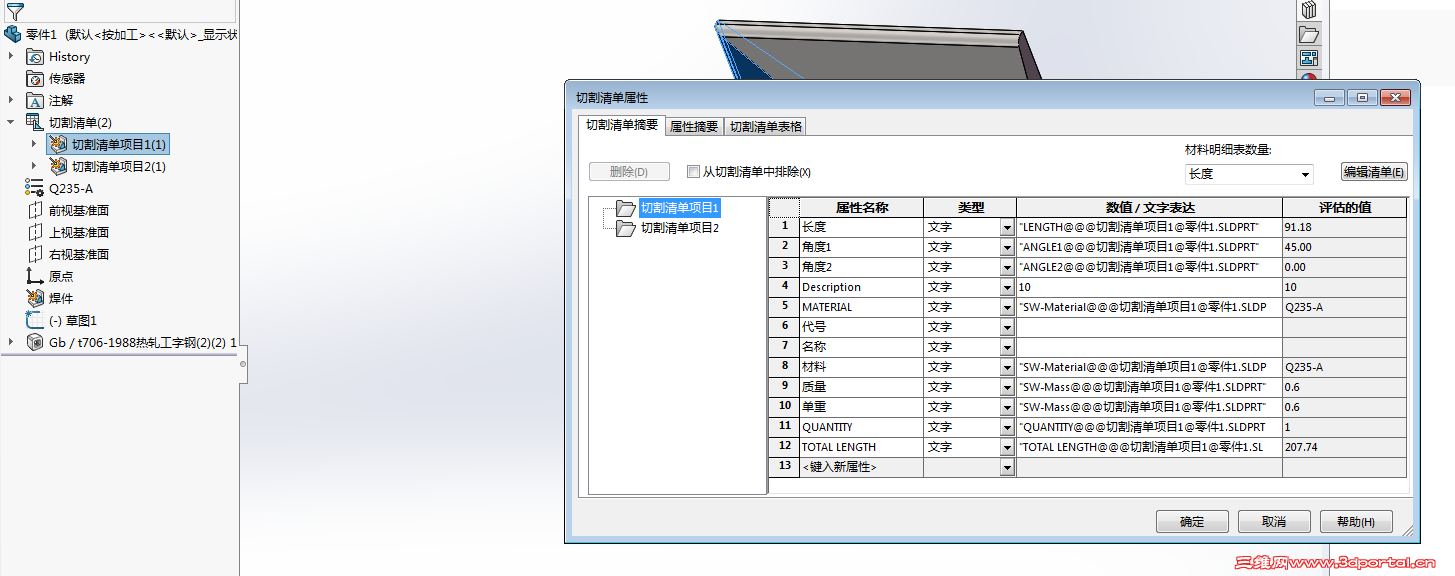Click the 评估的值 column header

(x=1344, y=208)
